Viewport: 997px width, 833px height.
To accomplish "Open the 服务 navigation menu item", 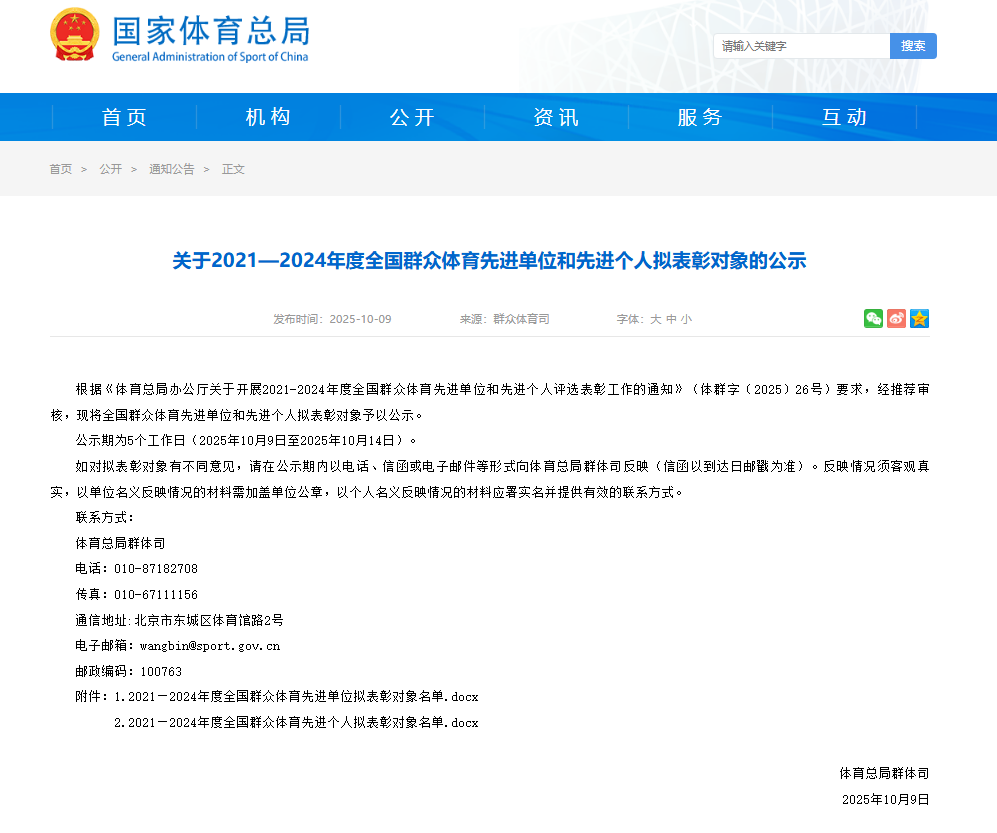I will point(701,117).
